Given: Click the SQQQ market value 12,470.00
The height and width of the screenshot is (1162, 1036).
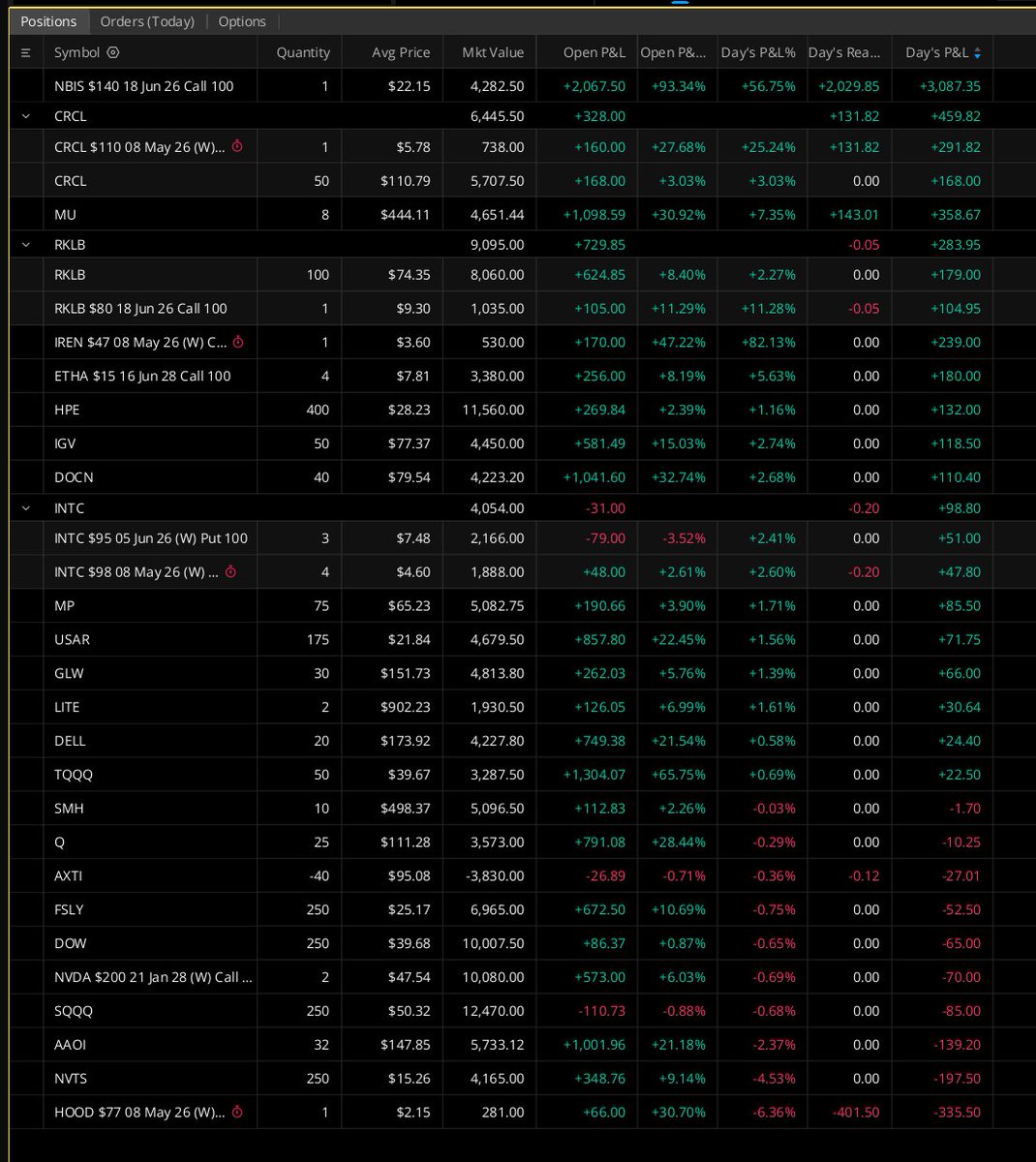Looking at the screenshot, I should pos(493,1011).
